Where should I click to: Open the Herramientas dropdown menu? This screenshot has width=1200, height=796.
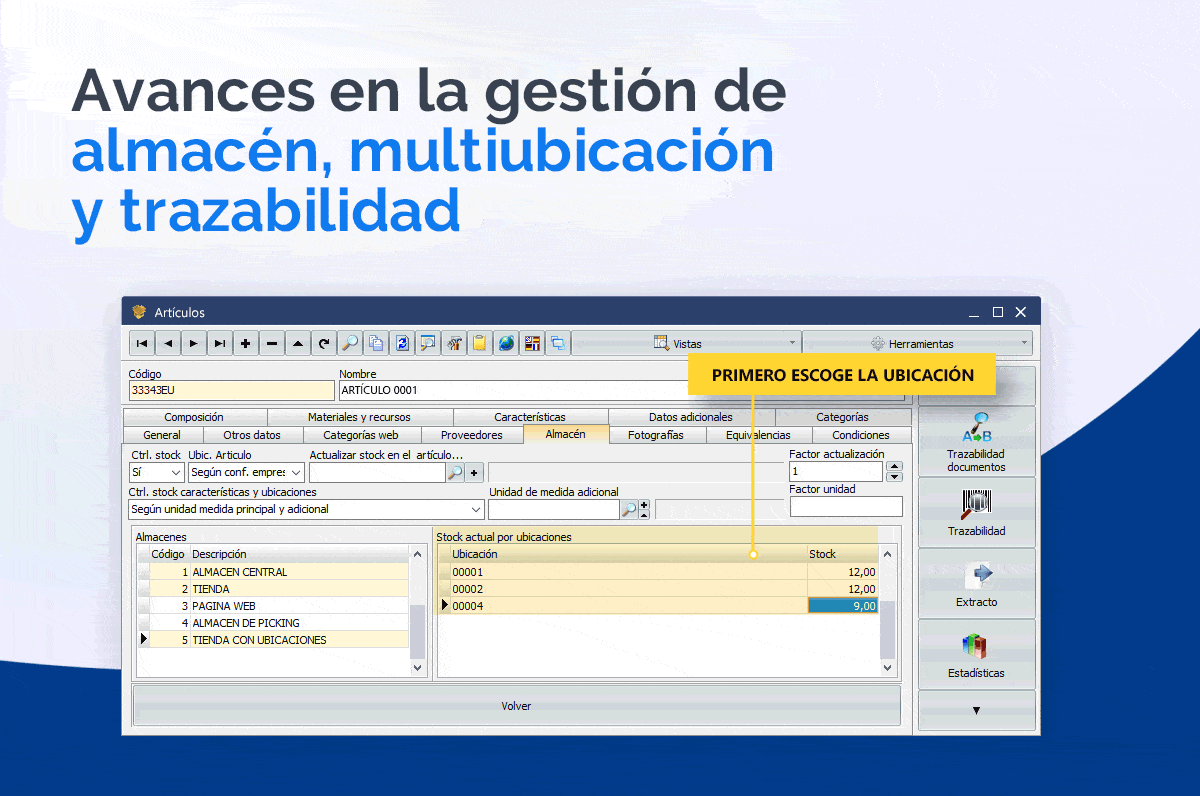[x=917, y=344]
